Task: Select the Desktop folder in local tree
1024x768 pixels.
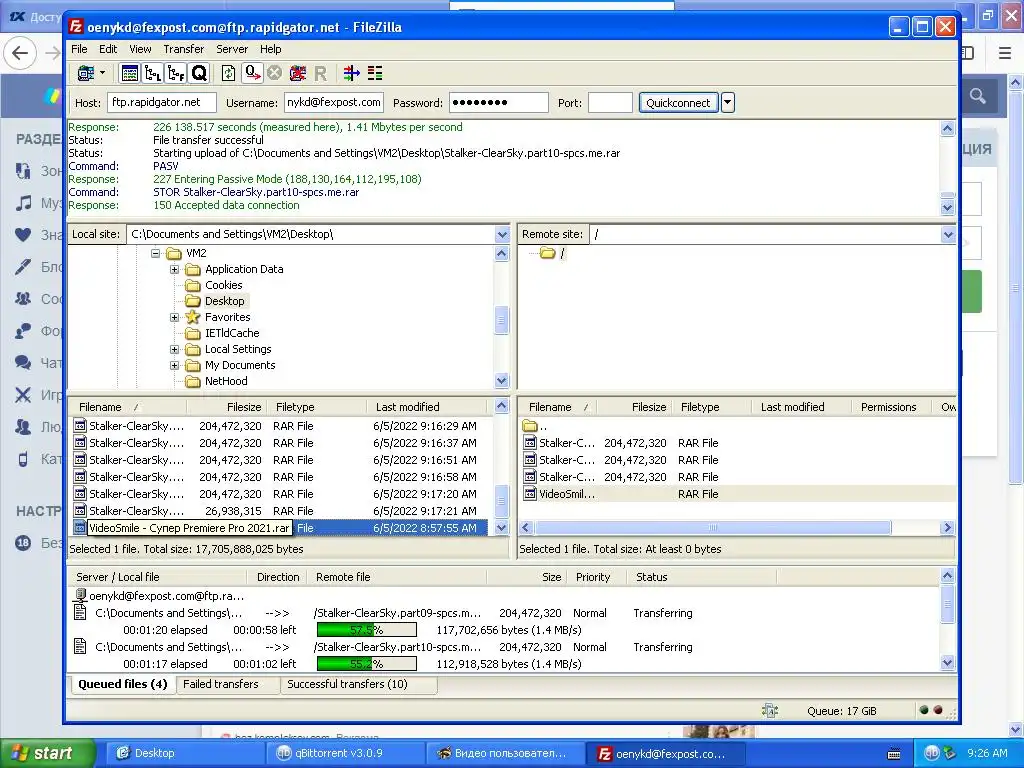Action: point(225,301)
